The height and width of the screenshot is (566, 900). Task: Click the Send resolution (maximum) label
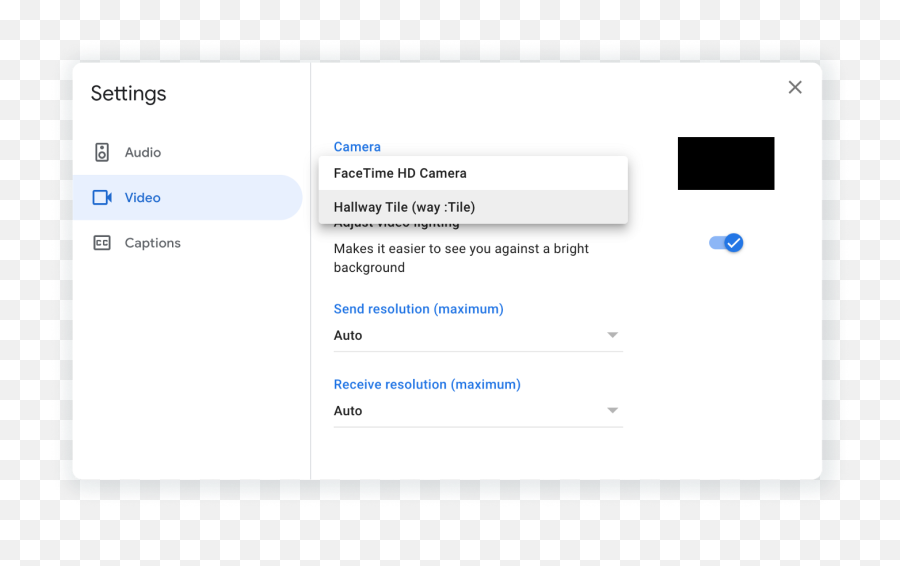(x=418, y=309)
